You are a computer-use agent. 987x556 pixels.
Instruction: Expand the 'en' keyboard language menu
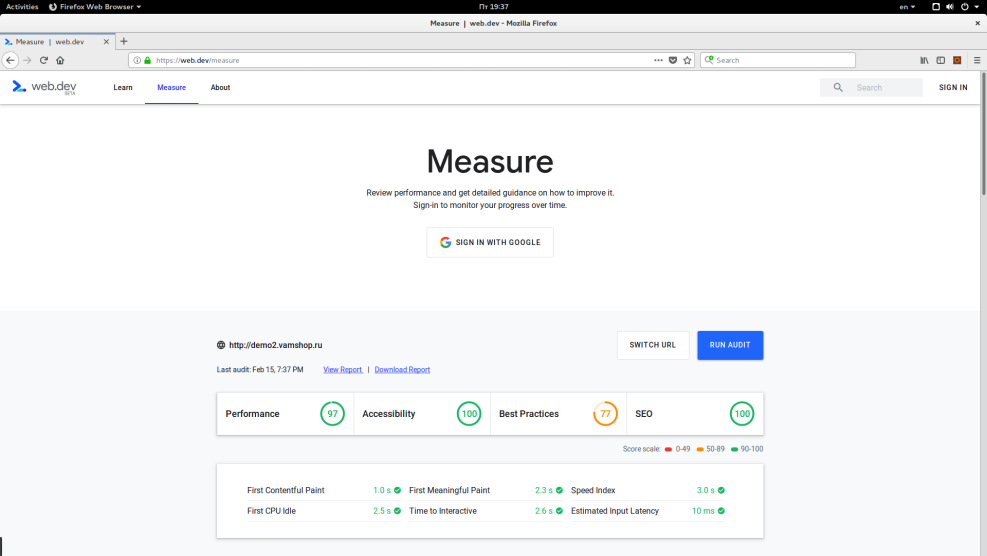pos(907,6)
